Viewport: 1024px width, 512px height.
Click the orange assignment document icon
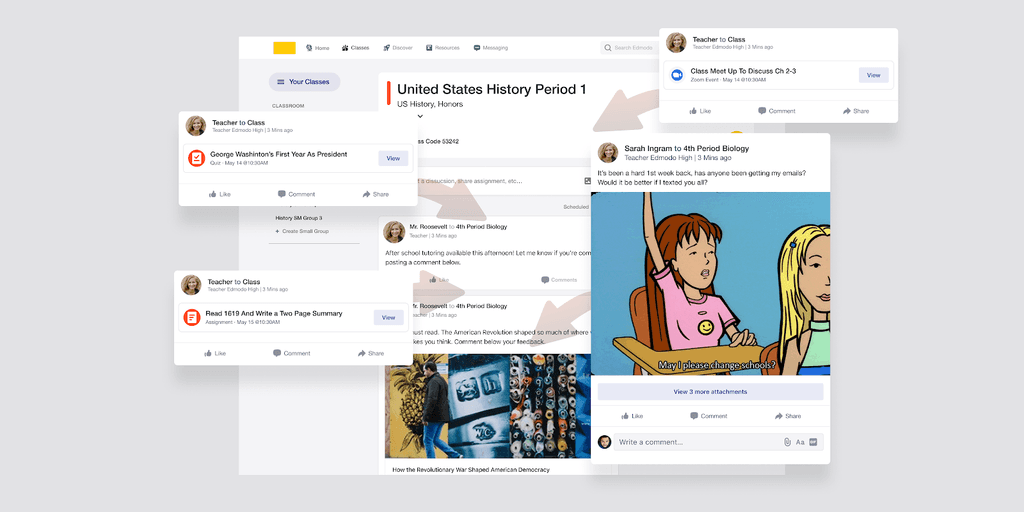point(192,317)
